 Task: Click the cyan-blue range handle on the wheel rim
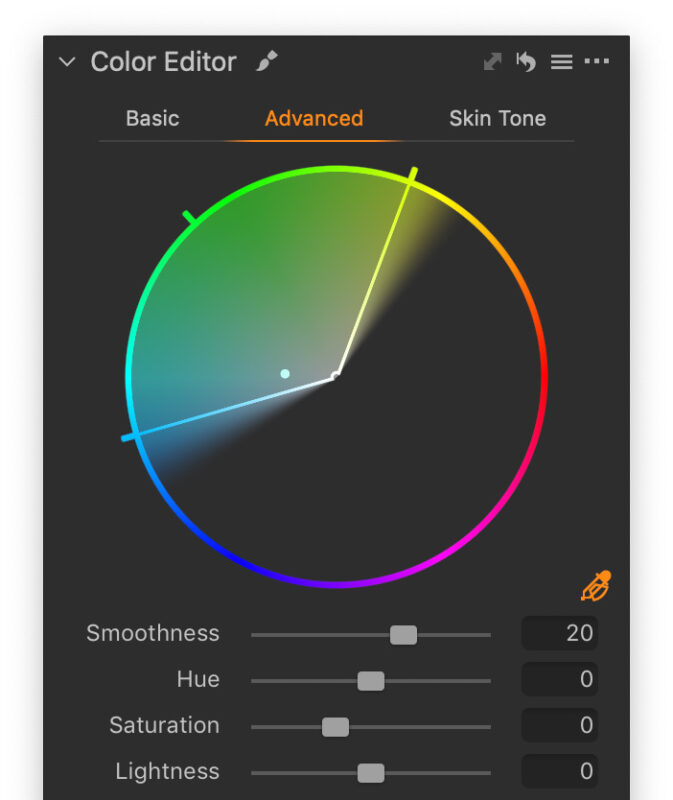click(130, 437)
